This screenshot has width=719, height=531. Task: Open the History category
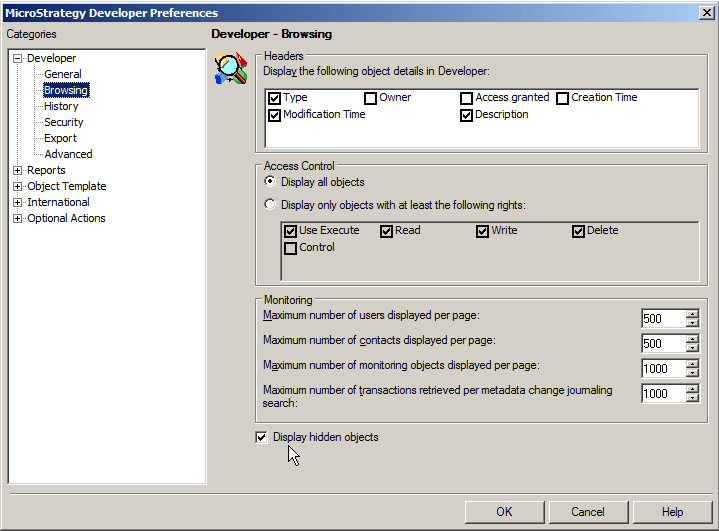click(61, 106)
